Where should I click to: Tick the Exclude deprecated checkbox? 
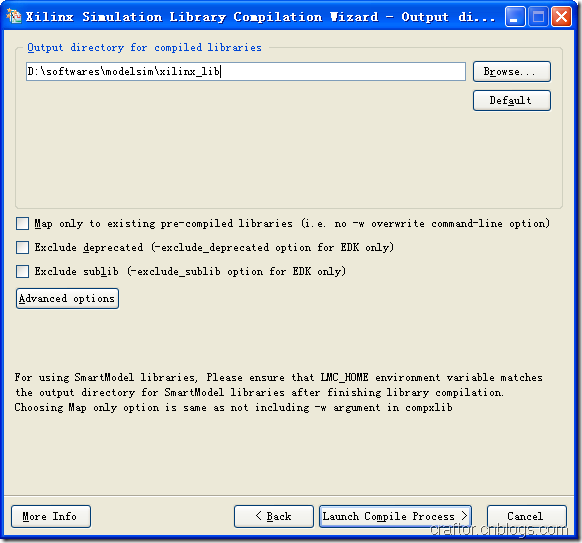click(x=22, y=248)
